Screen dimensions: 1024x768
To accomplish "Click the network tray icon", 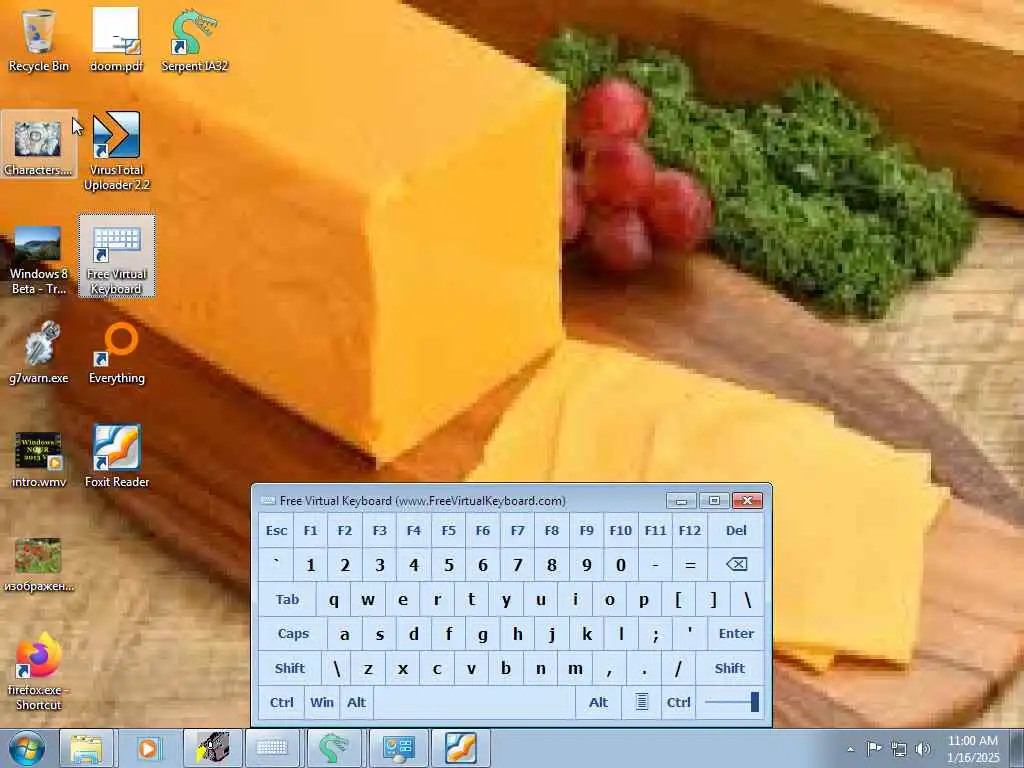I will tap(899, 749).
